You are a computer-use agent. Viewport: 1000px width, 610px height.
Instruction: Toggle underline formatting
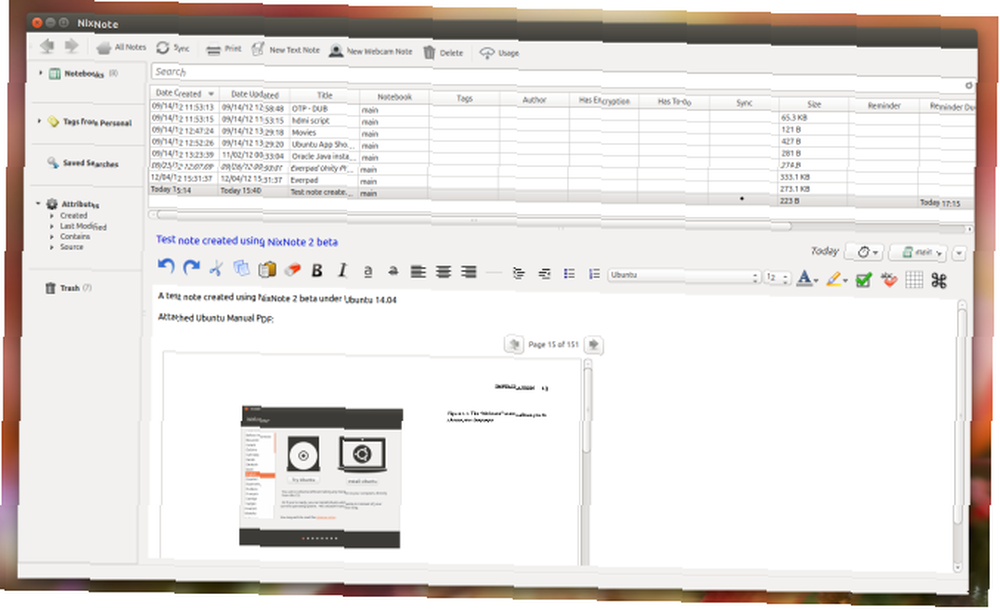coord(368,271)
